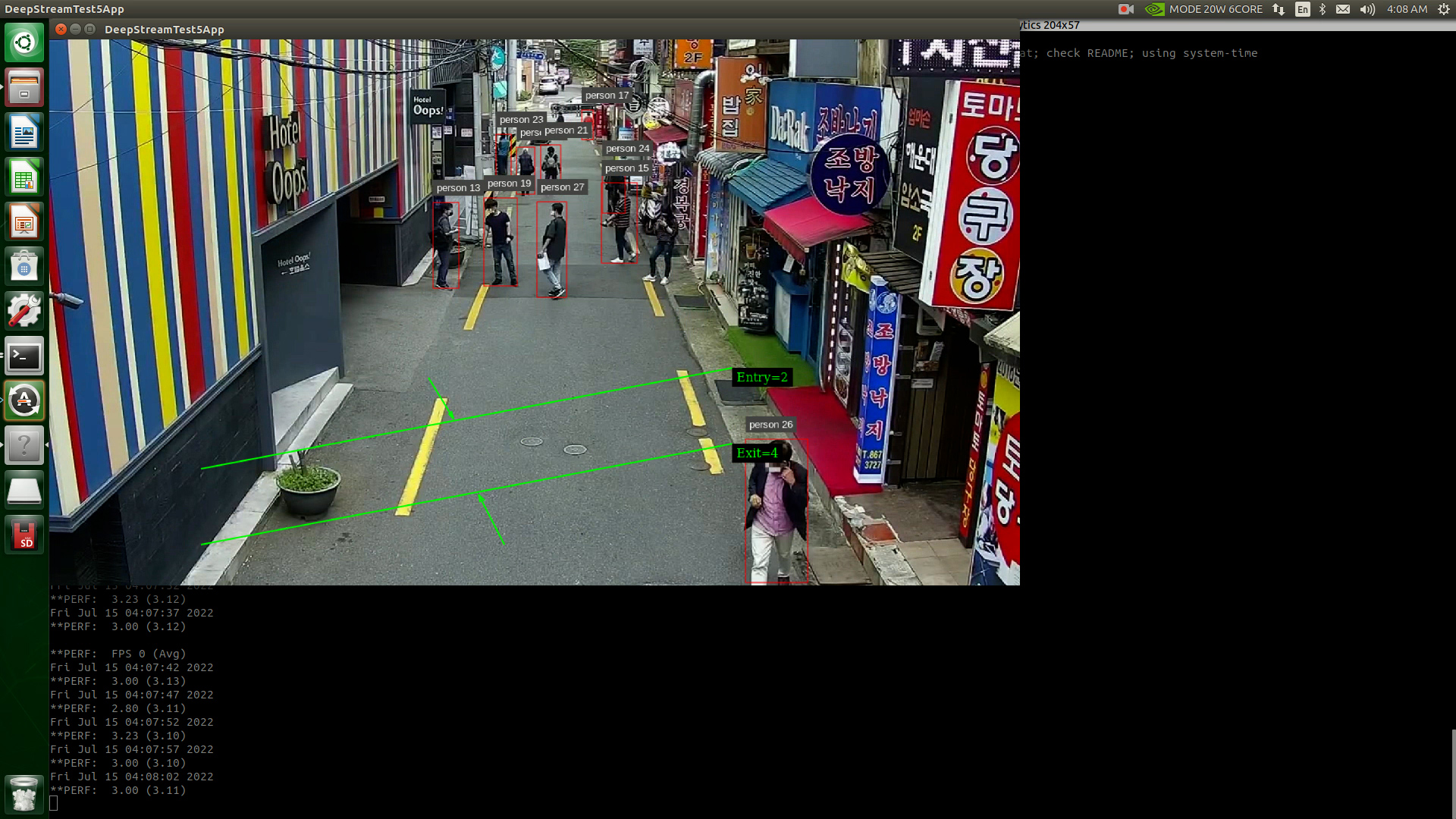The width and height of the screenshot is (1456, 819).
Task: Launch LibreOffice Writer from the dock
Action: click(x=24, y=133)
